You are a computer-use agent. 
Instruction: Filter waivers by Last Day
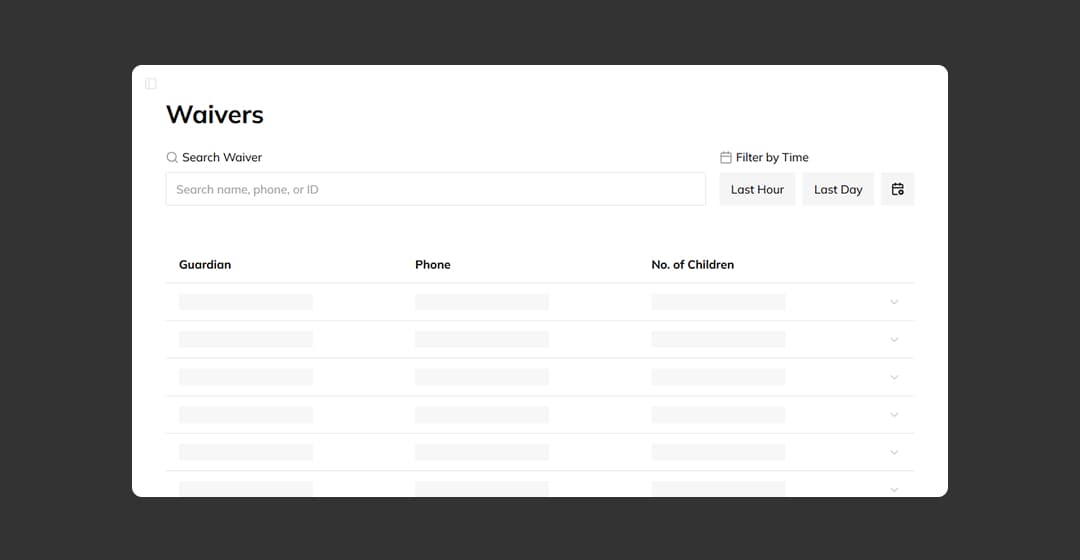[x=838, y=189]
